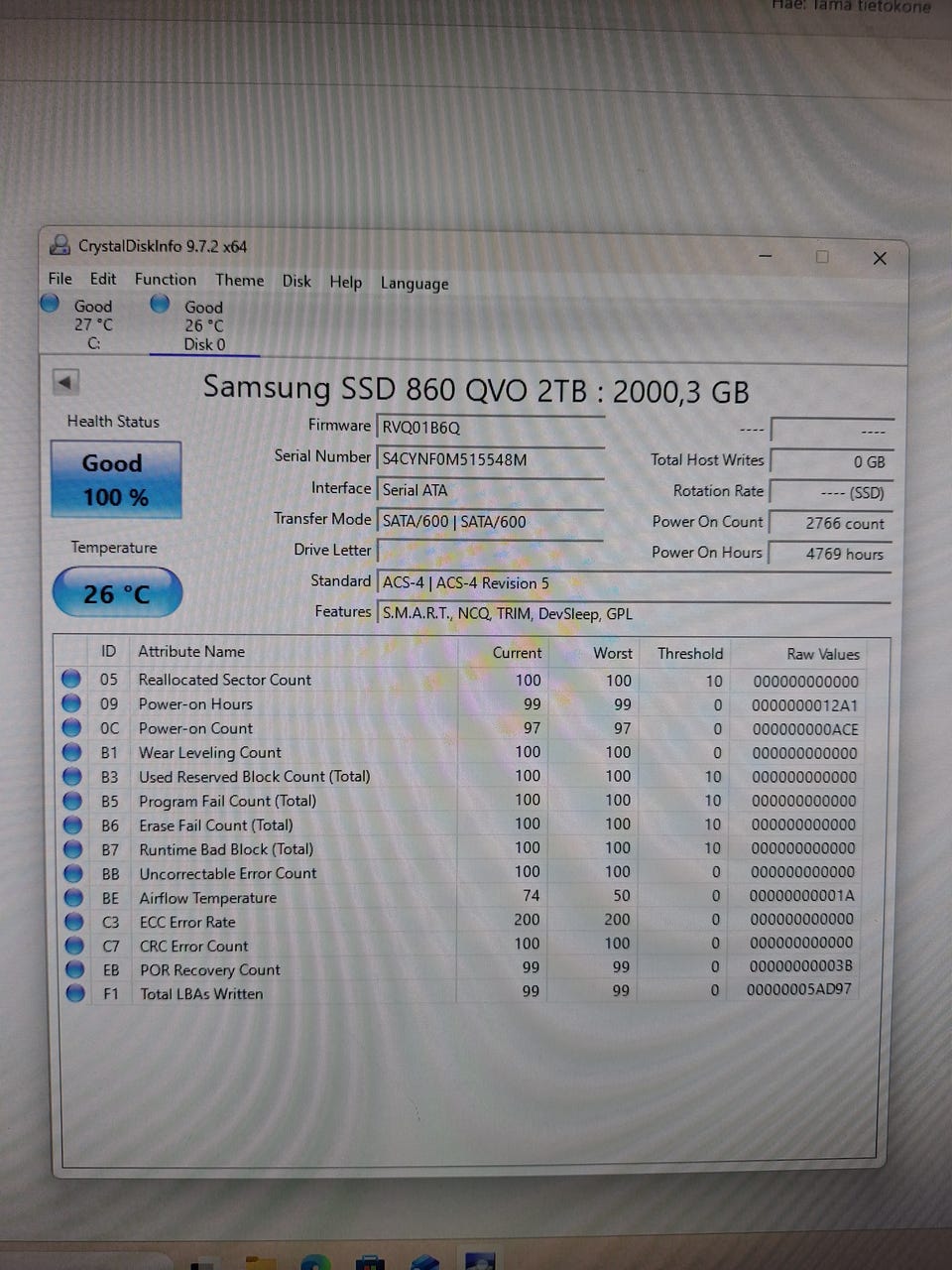The image size is (952, 1270).
Task: Click the status orb for CRC Error Count
Action: (74, 946)
